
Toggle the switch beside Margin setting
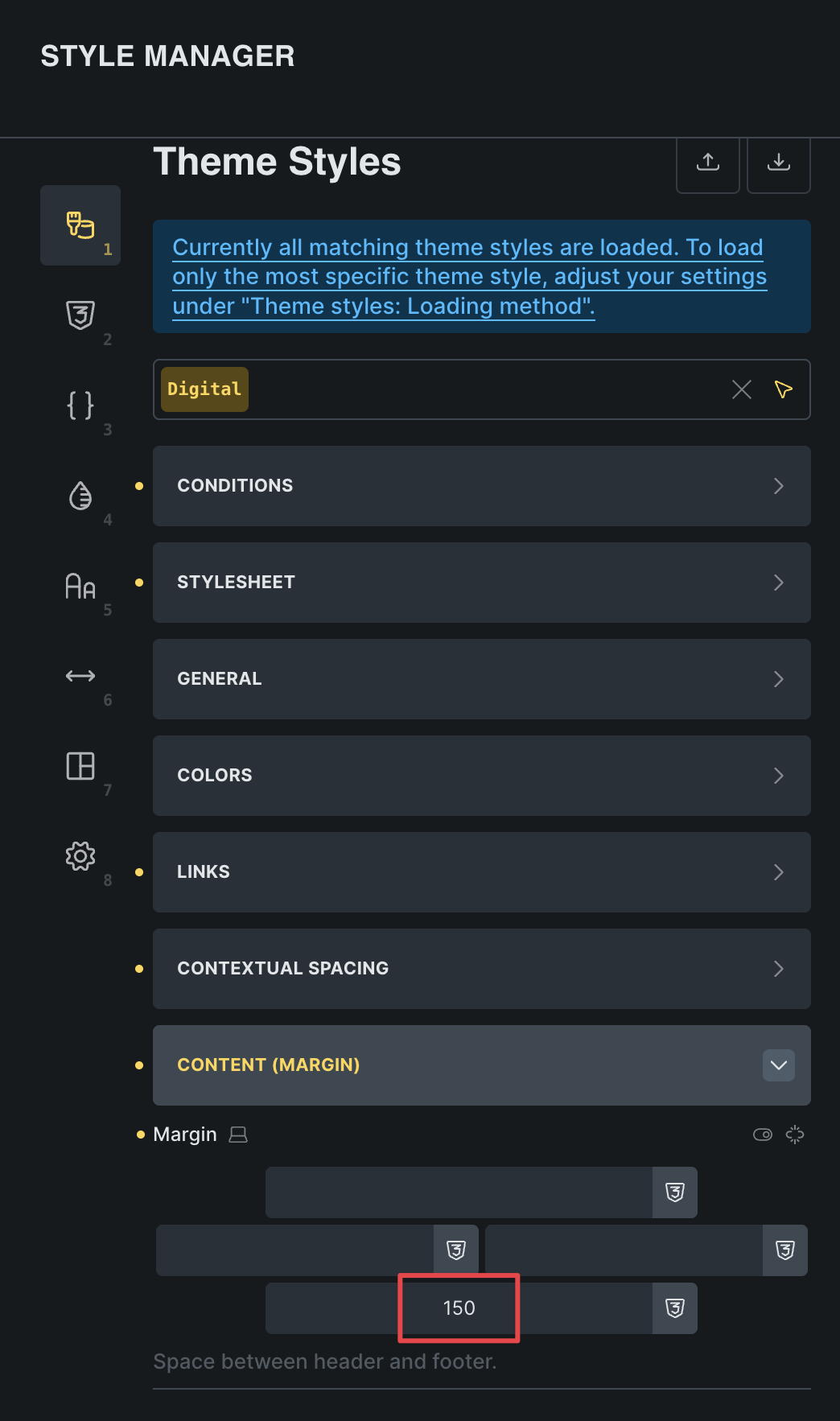point(763,1135)
